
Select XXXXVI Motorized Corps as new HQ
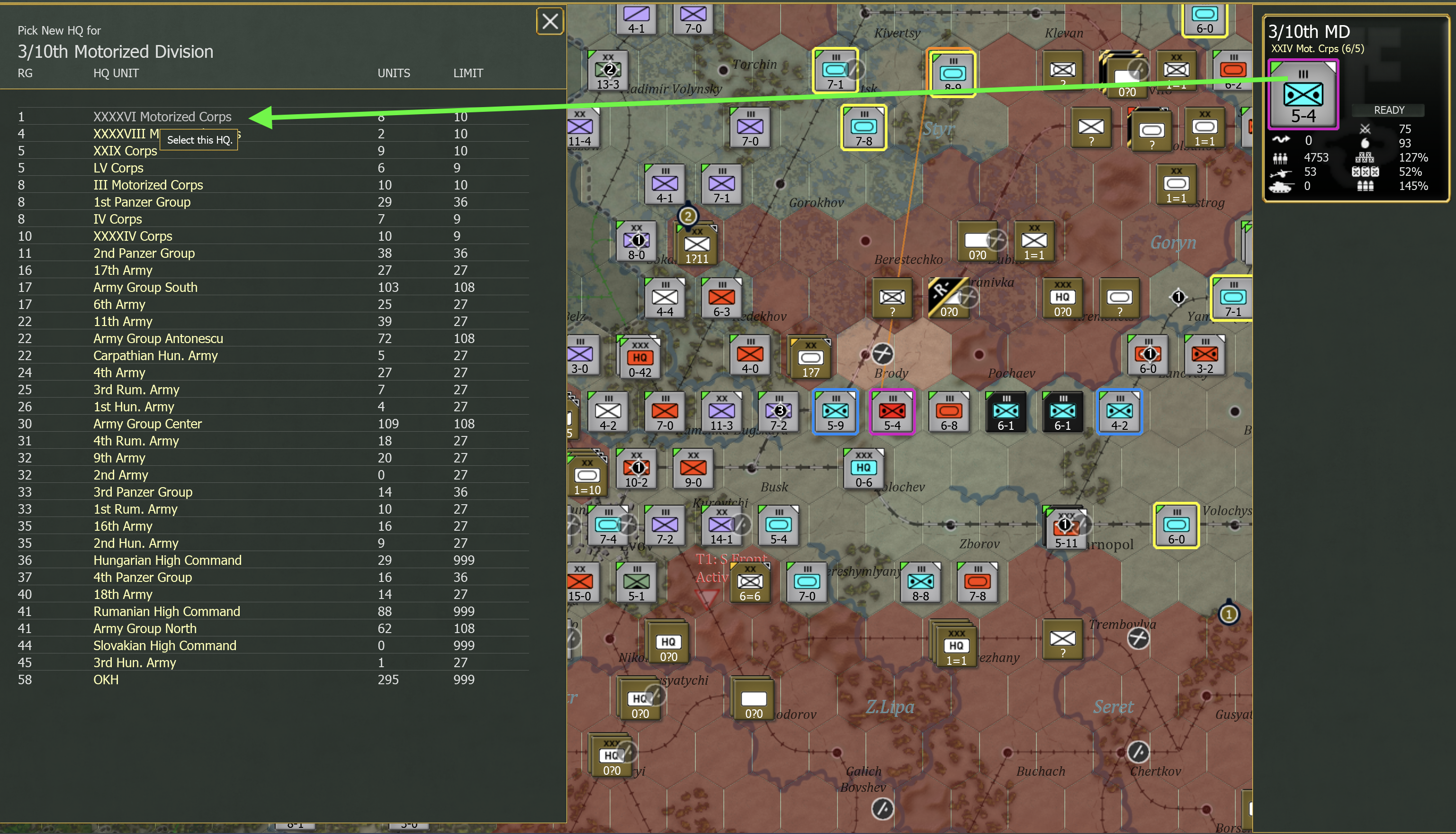[x=272, y=117]
